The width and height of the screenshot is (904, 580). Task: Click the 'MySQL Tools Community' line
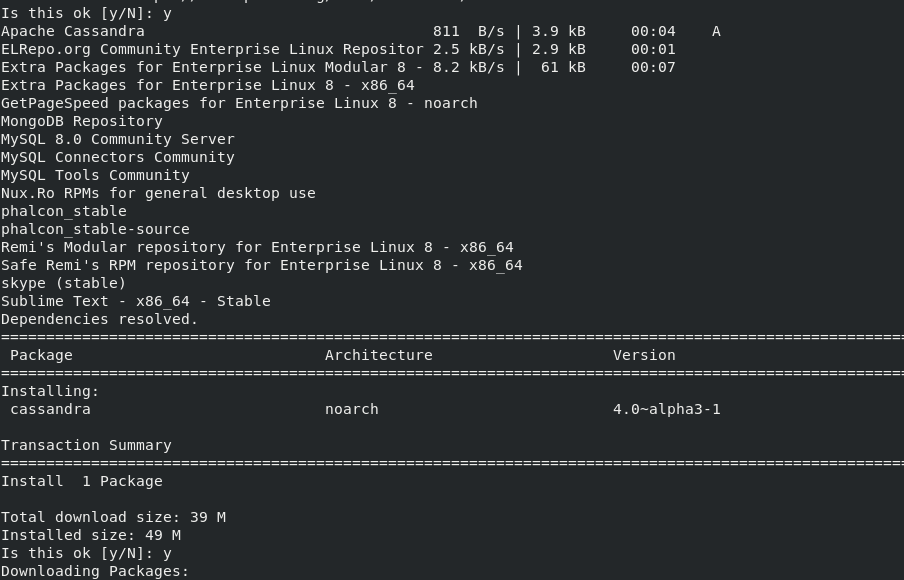pos(96,175)
